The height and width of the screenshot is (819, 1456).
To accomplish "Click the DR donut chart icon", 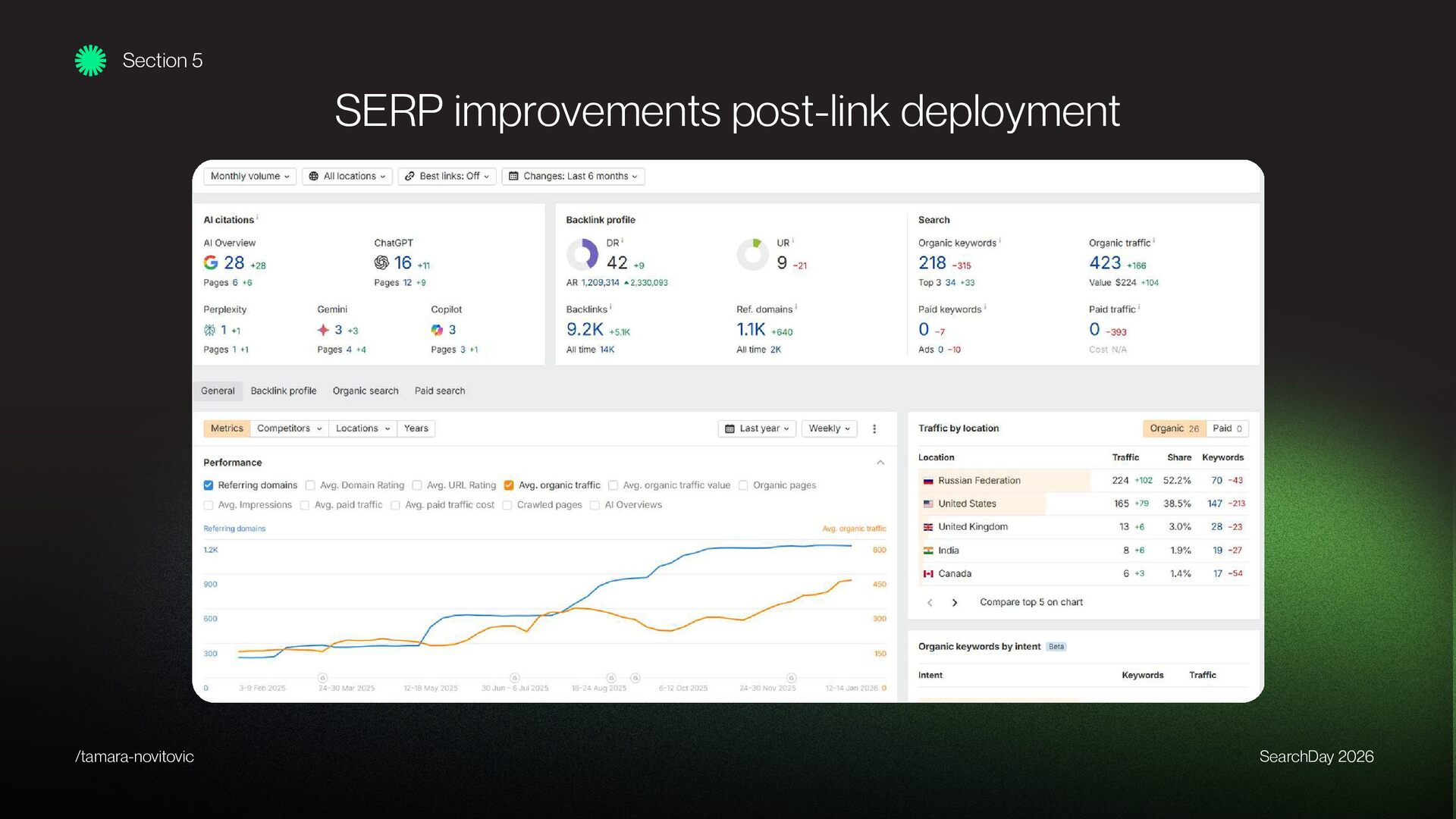I will point(582,255).
